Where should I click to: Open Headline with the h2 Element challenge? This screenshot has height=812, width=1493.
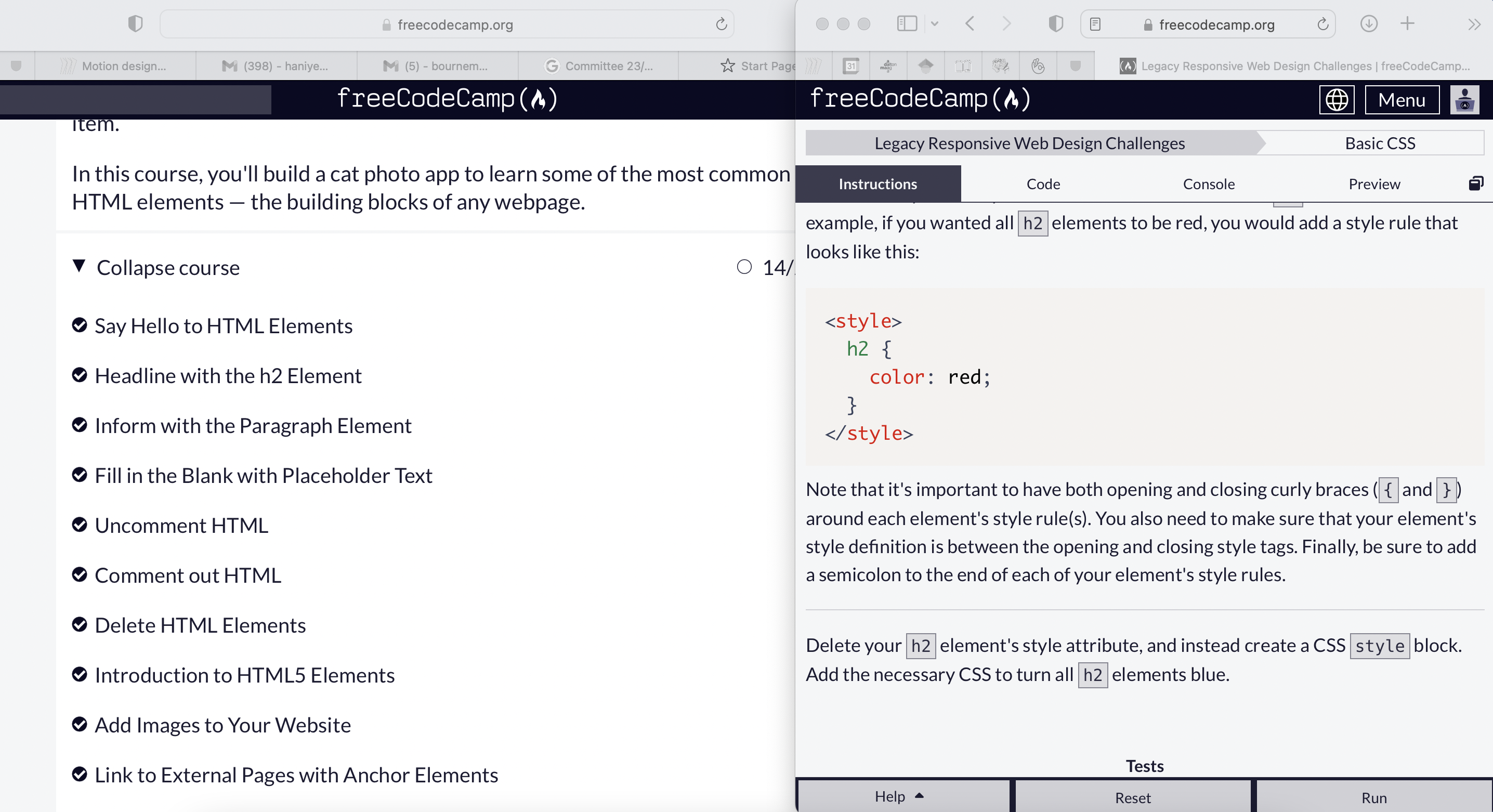coord(228,375)
